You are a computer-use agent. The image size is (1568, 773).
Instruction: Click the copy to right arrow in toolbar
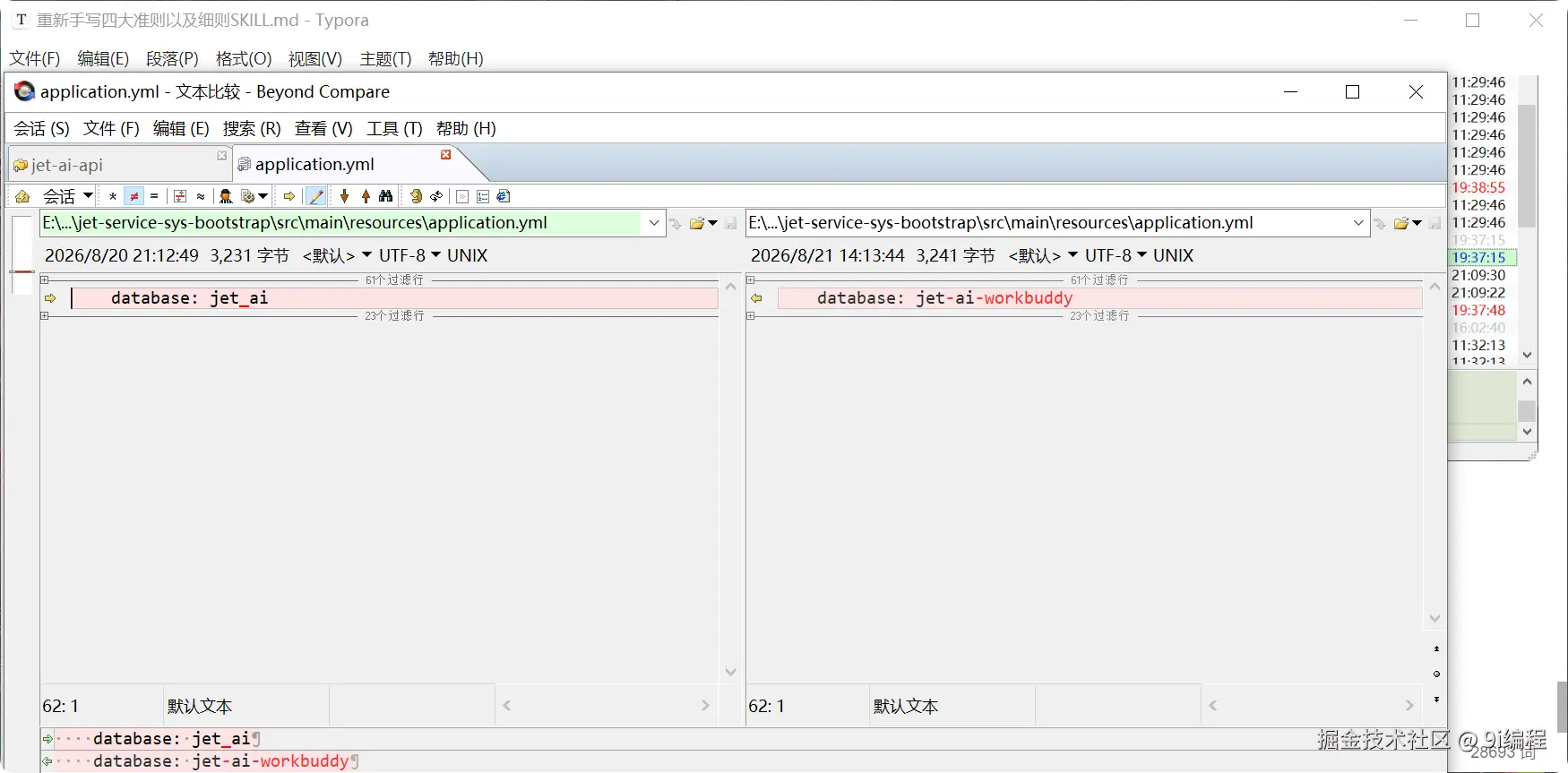[x=289, y=196]
